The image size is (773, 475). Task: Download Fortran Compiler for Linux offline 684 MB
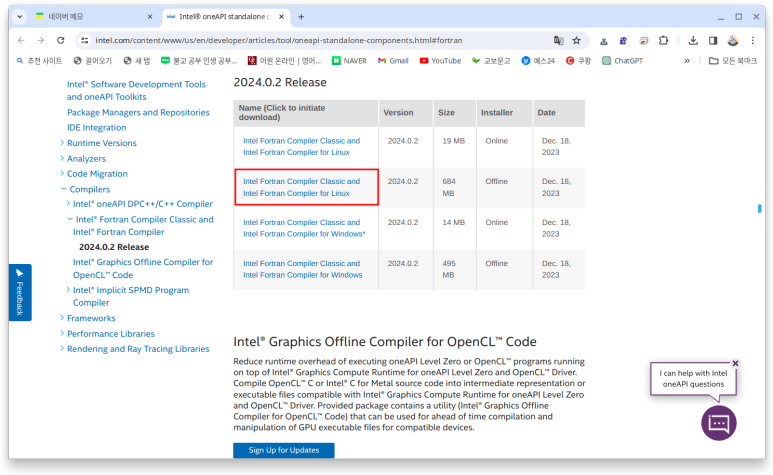point(301,187)
